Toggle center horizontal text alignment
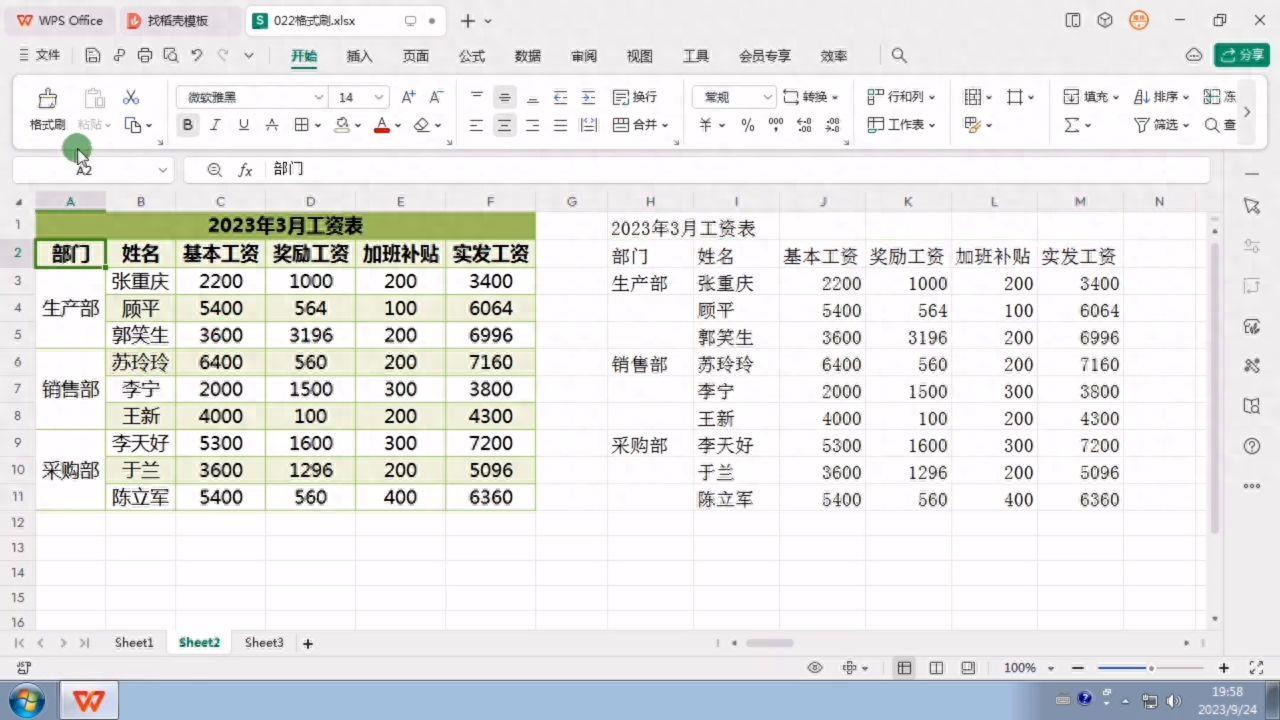The width and height of the screenshot is (1280, 720). tap(505, 125)
